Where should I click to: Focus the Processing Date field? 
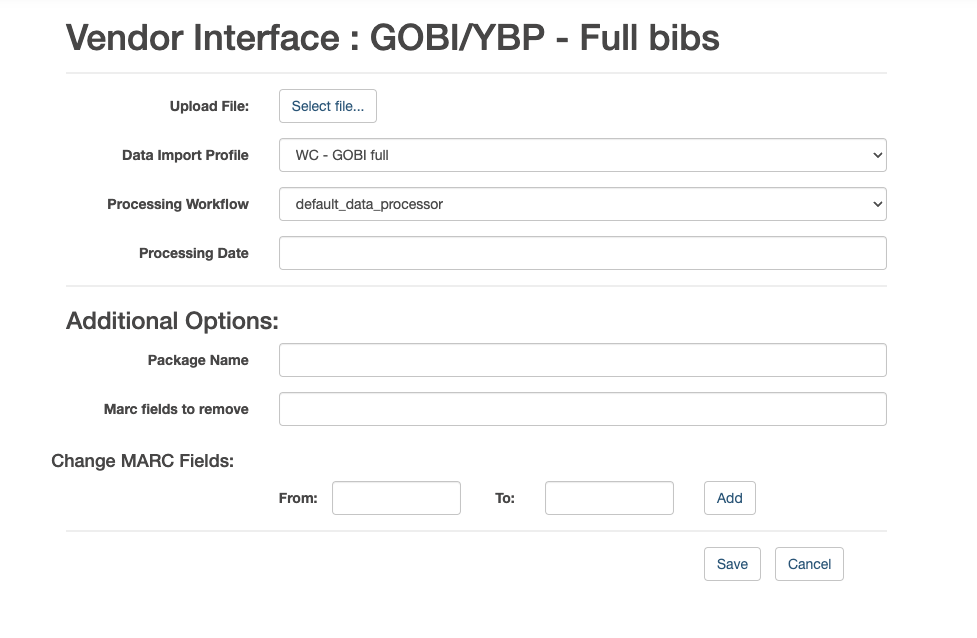pos(583,253)
